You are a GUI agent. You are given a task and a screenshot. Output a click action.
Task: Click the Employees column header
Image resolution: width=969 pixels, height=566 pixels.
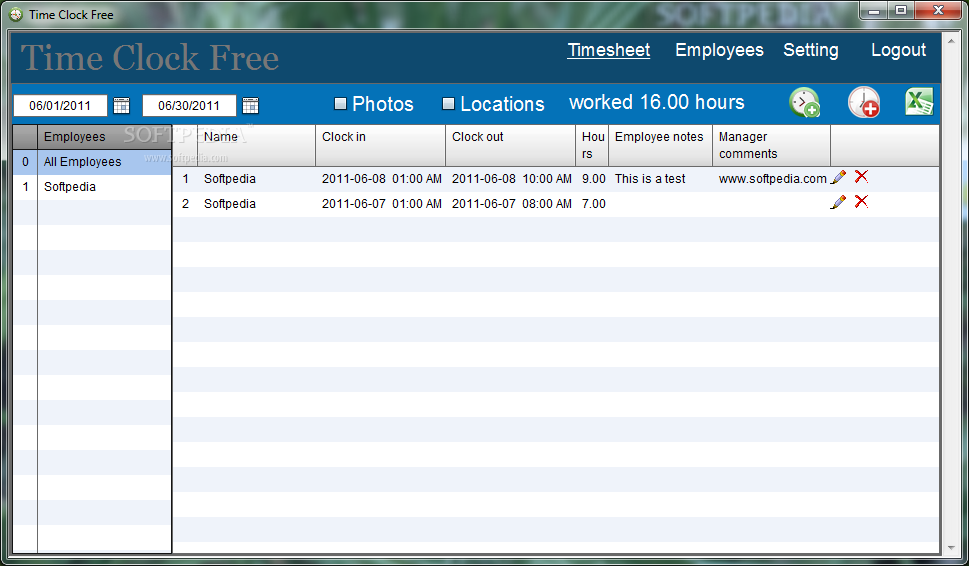click(104, 137)
